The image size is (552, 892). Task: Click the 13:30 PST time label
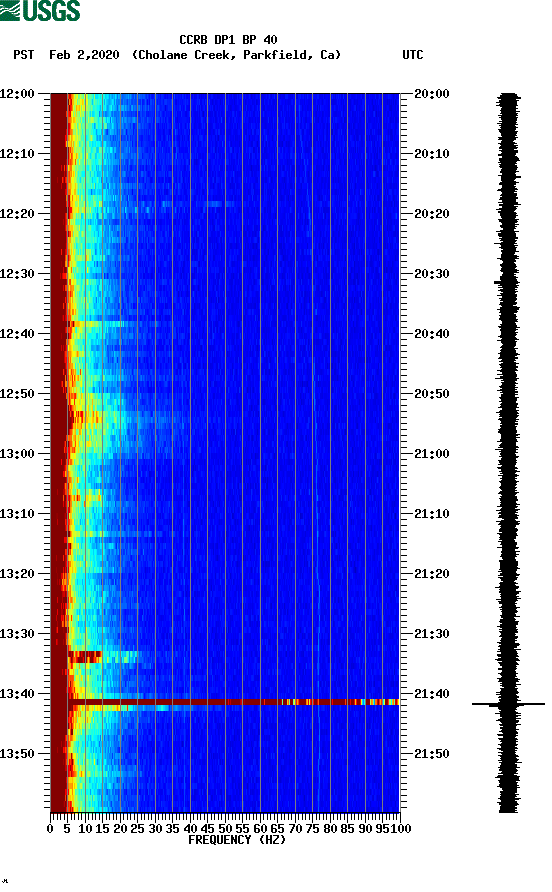pyautogui.click(x=17, y=634)
